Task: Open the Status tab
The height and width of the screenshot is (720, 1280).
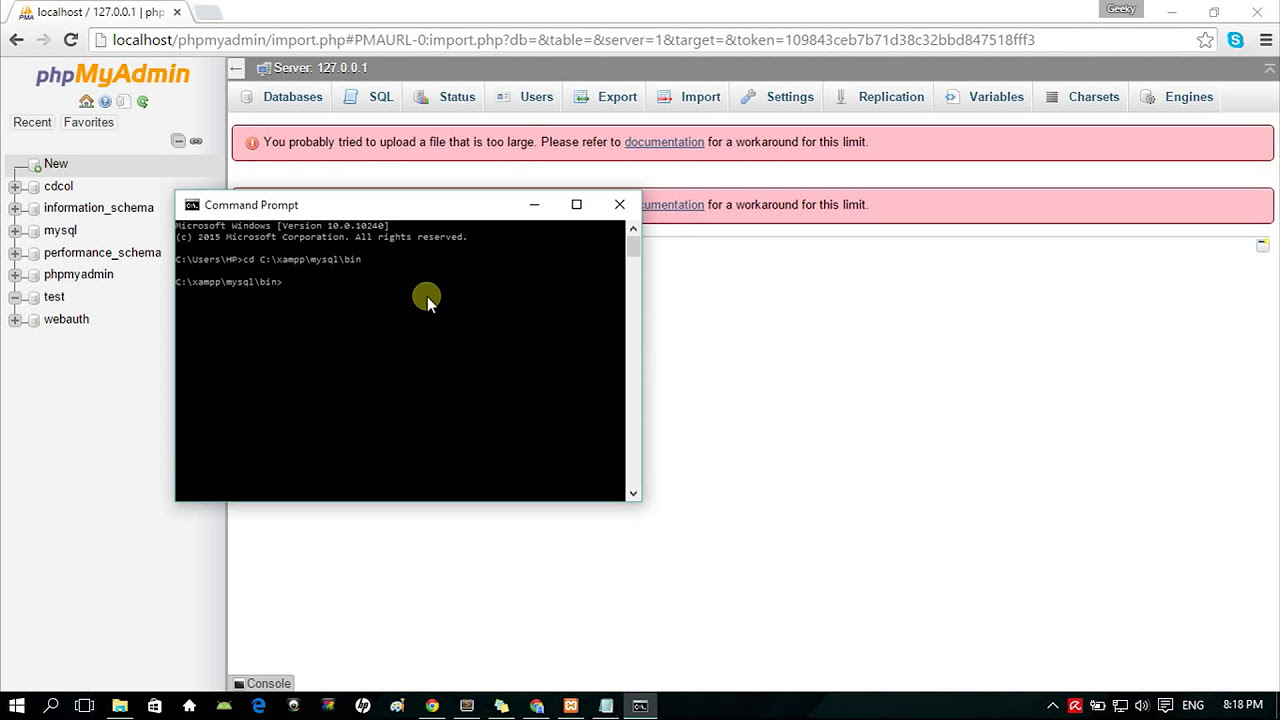Action: [445, 97]
